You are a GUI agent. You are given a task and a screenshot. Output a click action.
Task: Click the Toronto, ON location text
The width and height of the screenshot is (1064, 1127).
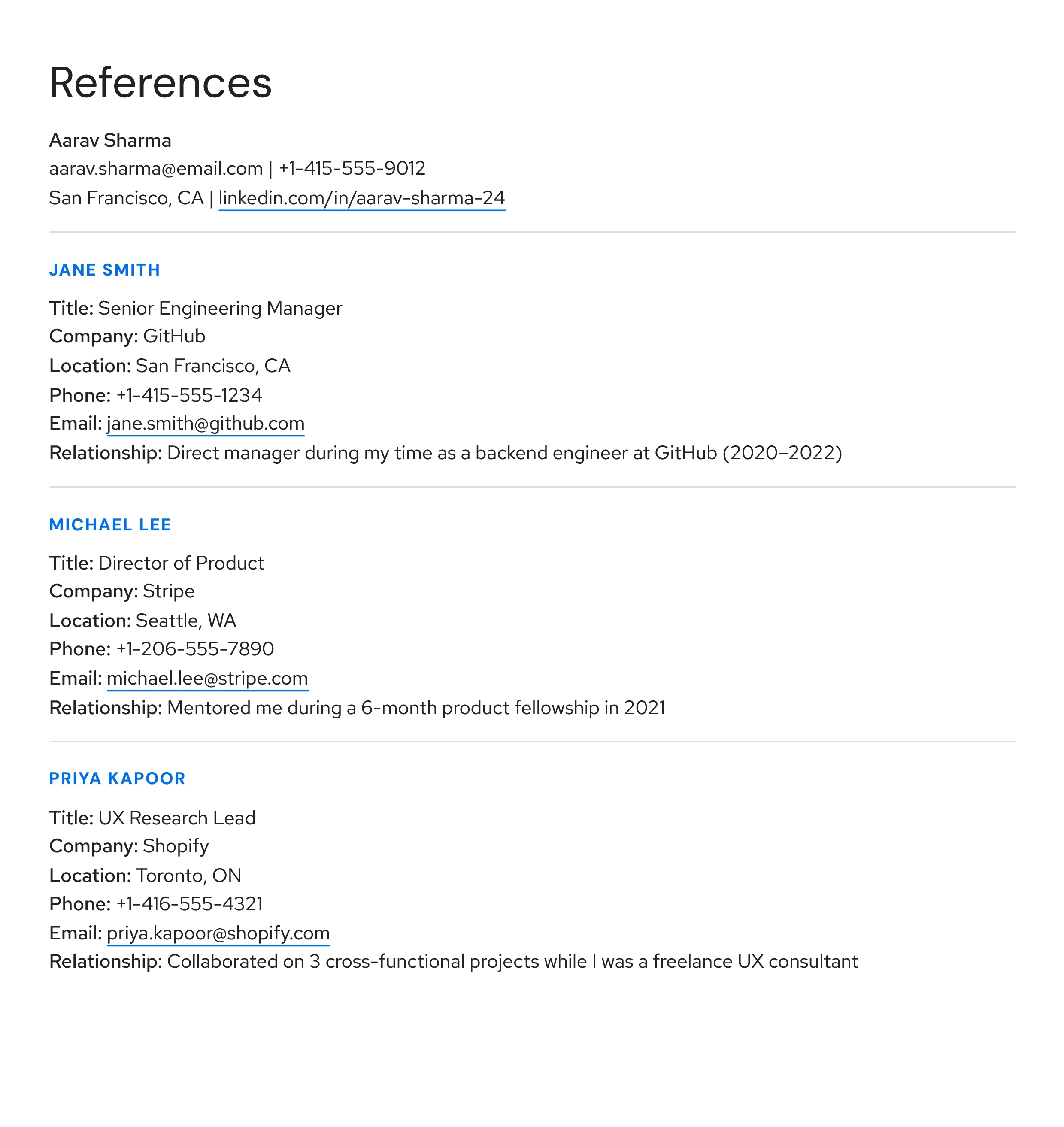[188, 875]
